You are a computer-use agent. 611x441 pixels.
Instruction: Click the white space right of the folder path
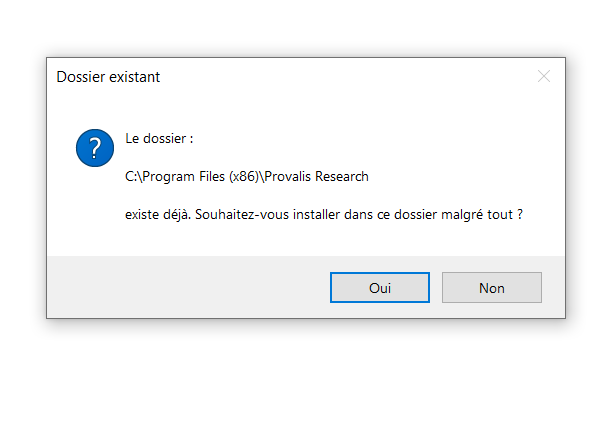[x=460, y=177]
